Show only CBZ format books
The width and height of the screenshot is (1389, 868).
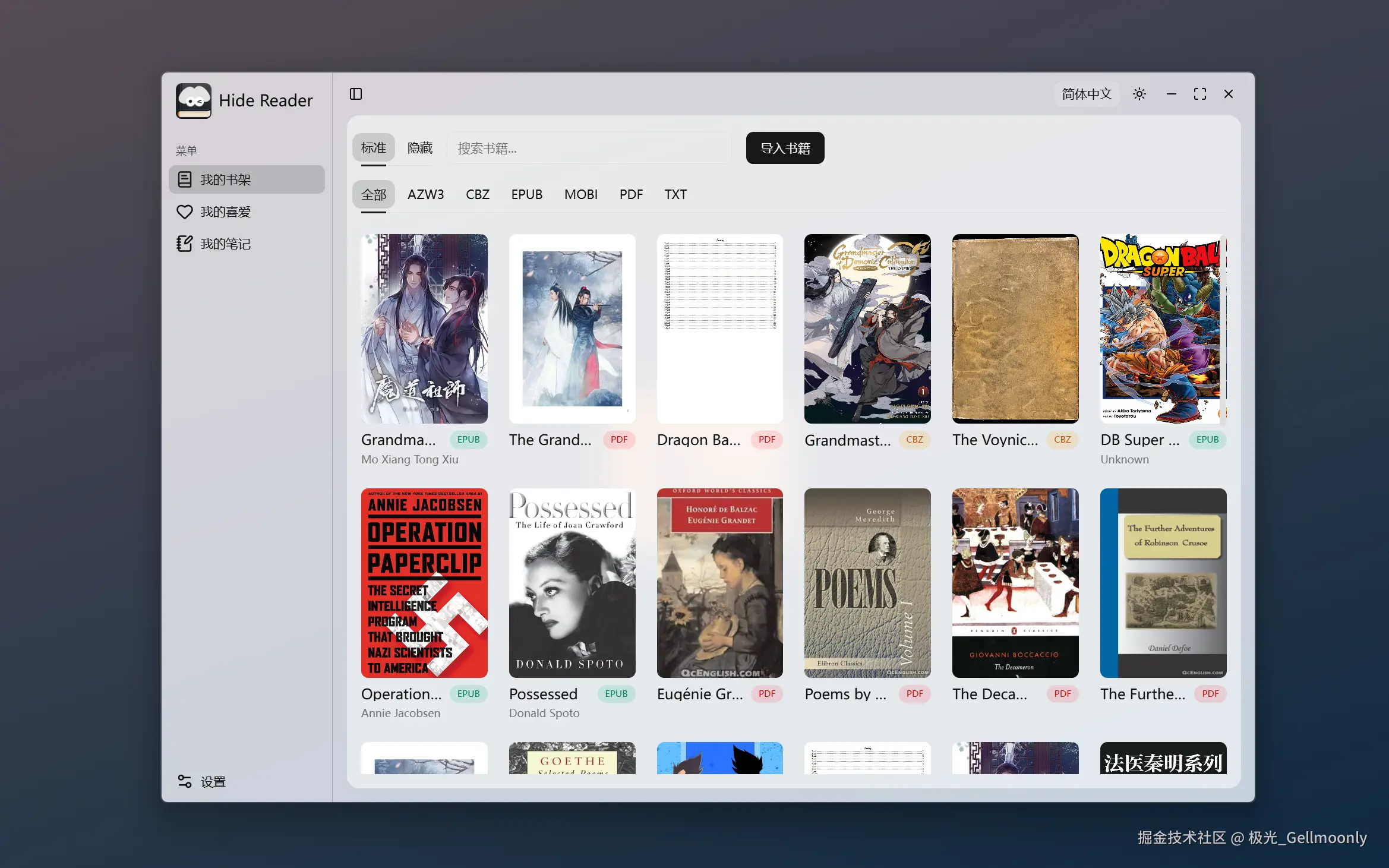pos(477,194)
